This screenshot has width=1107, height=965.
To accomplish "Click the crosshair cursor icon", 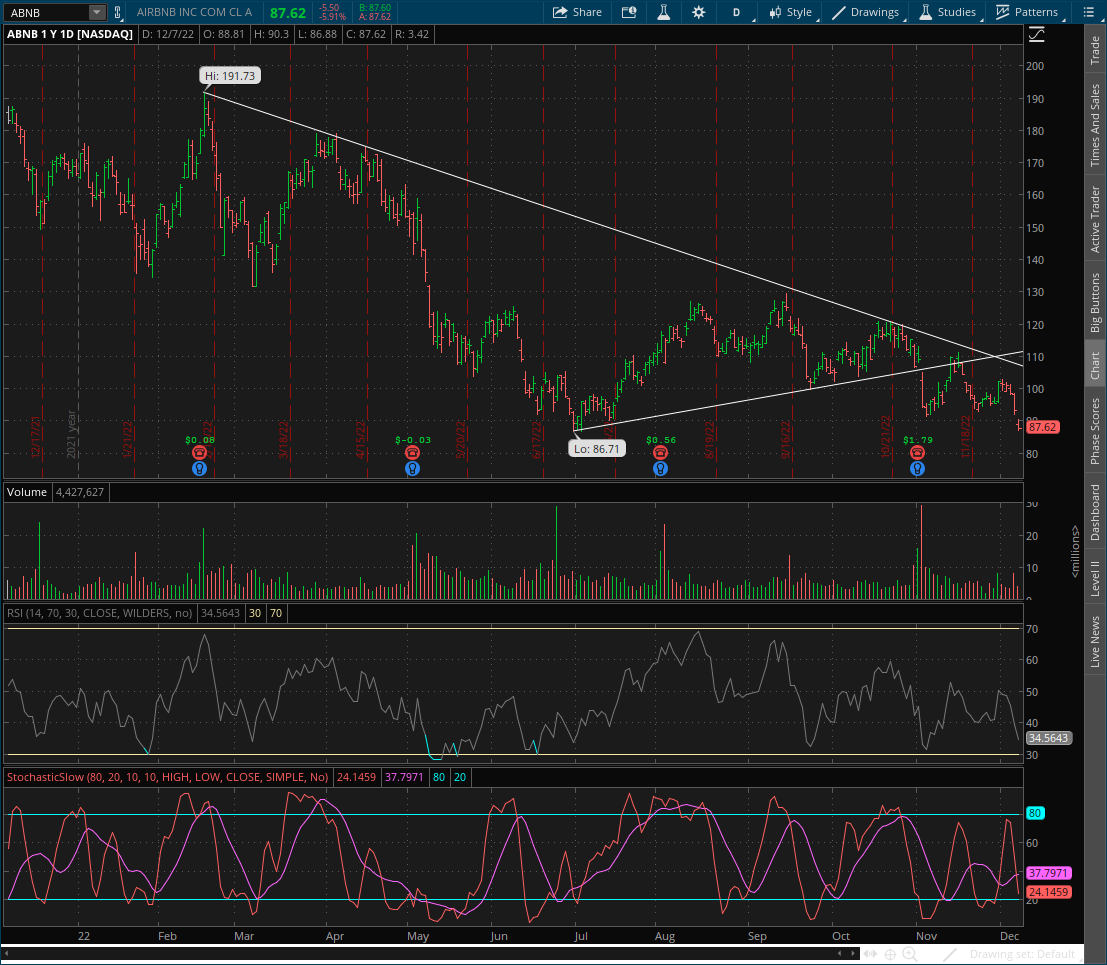I will click(890, 954).
